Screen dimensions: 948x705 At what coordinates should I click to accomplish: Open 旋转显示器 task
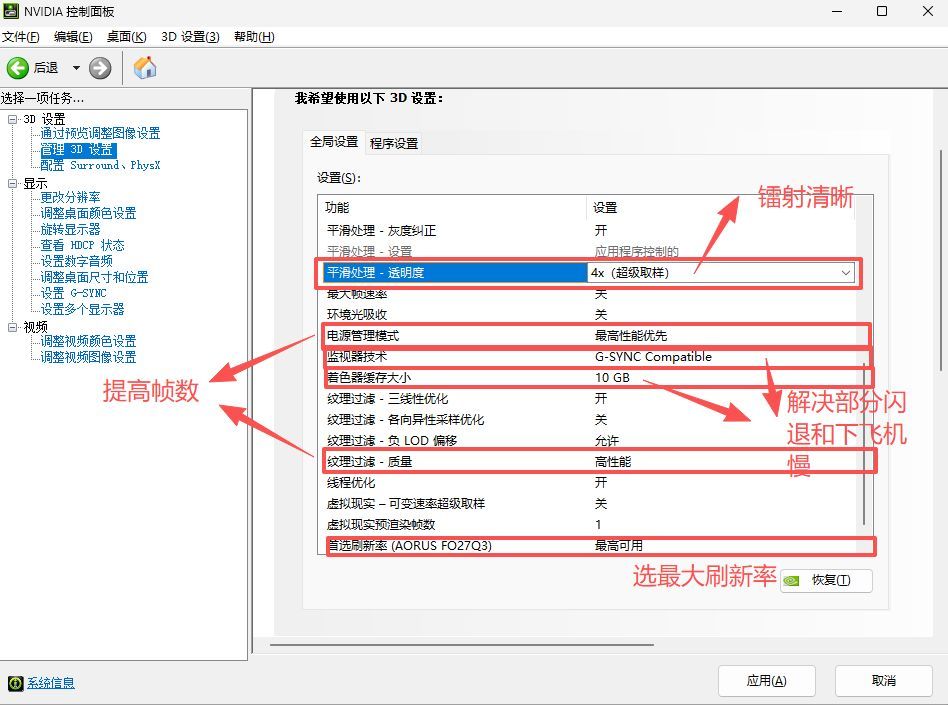(70, 229)
